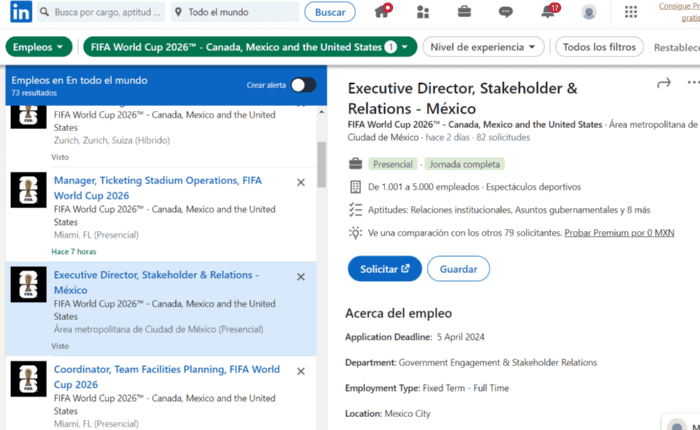
Task: Open FIFA World Cup 2026 company filter
Action: click(240, 47)
